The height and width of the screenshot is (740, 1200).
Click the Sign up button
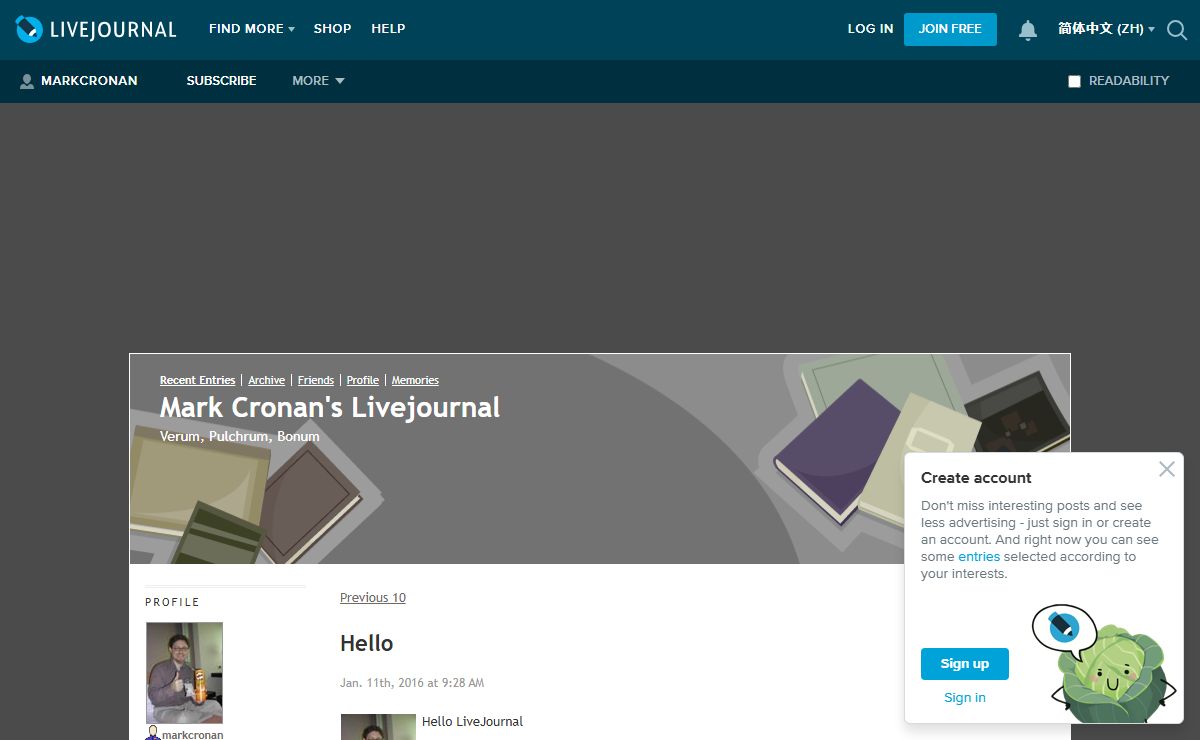tap(965, 664)
